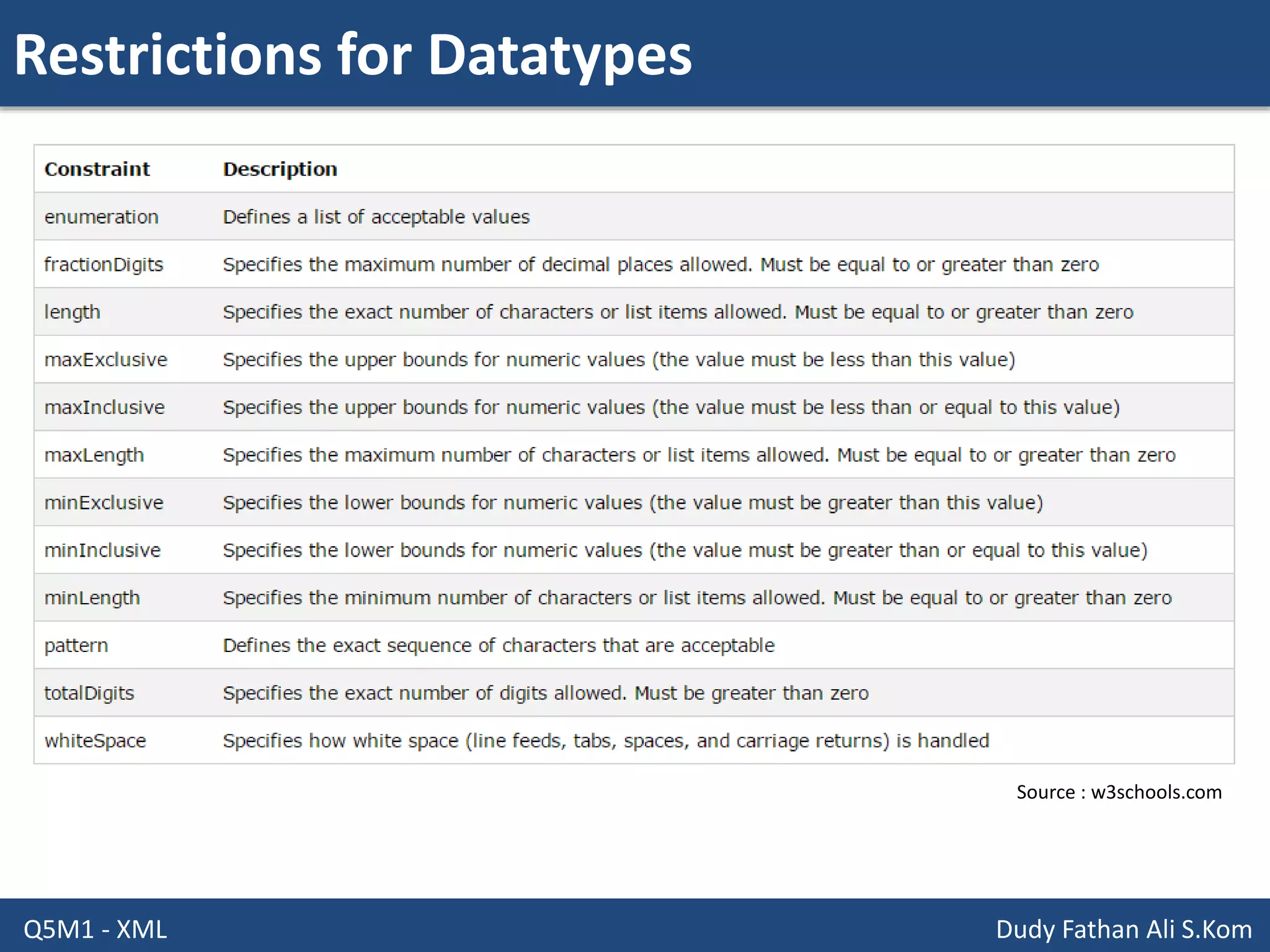The height and width of the screenshot is (952, 1270).
Task: Click description 'Specifies the minimum number of characters'
Action: click(x=697, y=598)
